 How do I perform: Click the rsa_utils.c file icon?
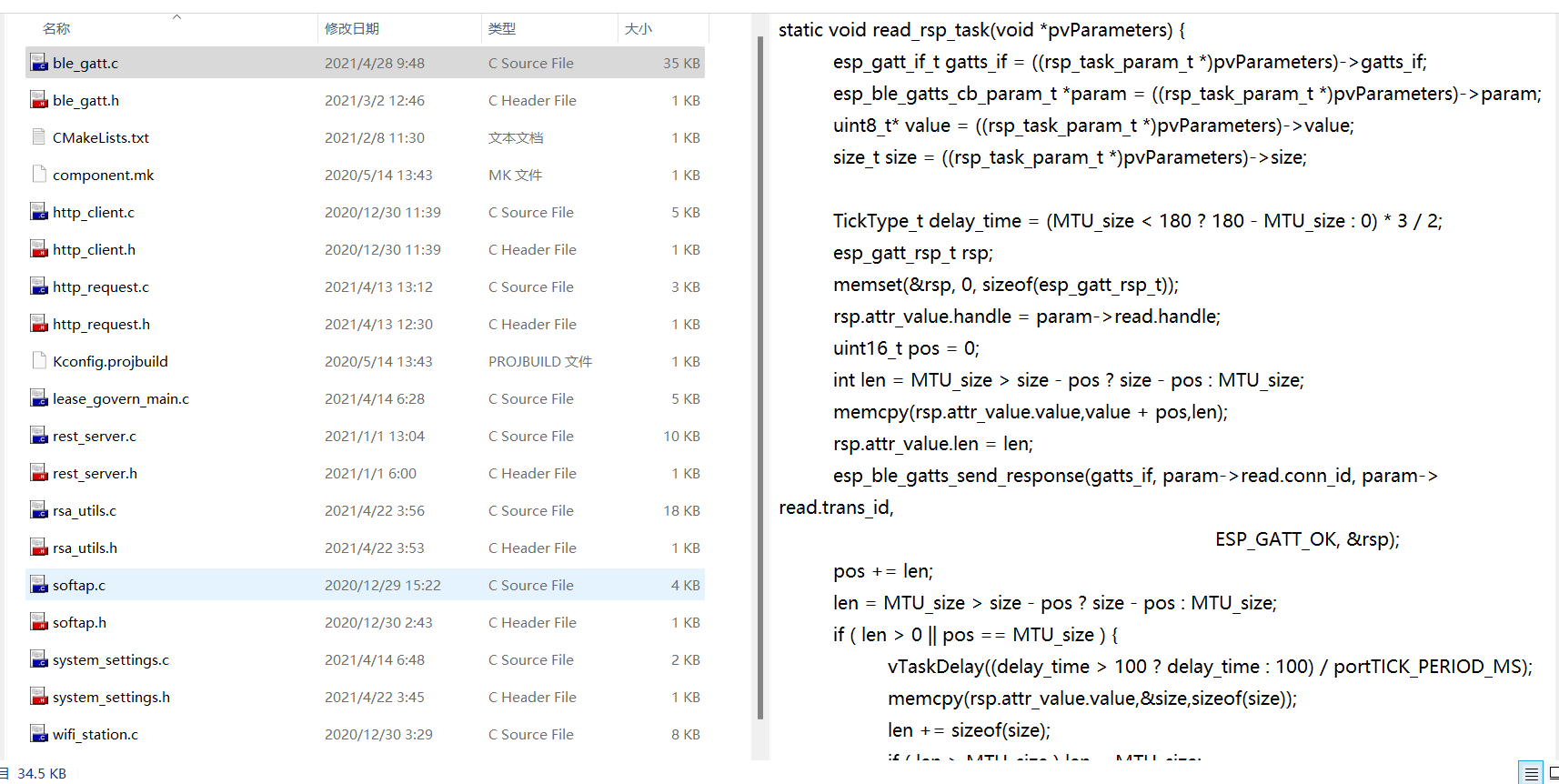[39, 510]
